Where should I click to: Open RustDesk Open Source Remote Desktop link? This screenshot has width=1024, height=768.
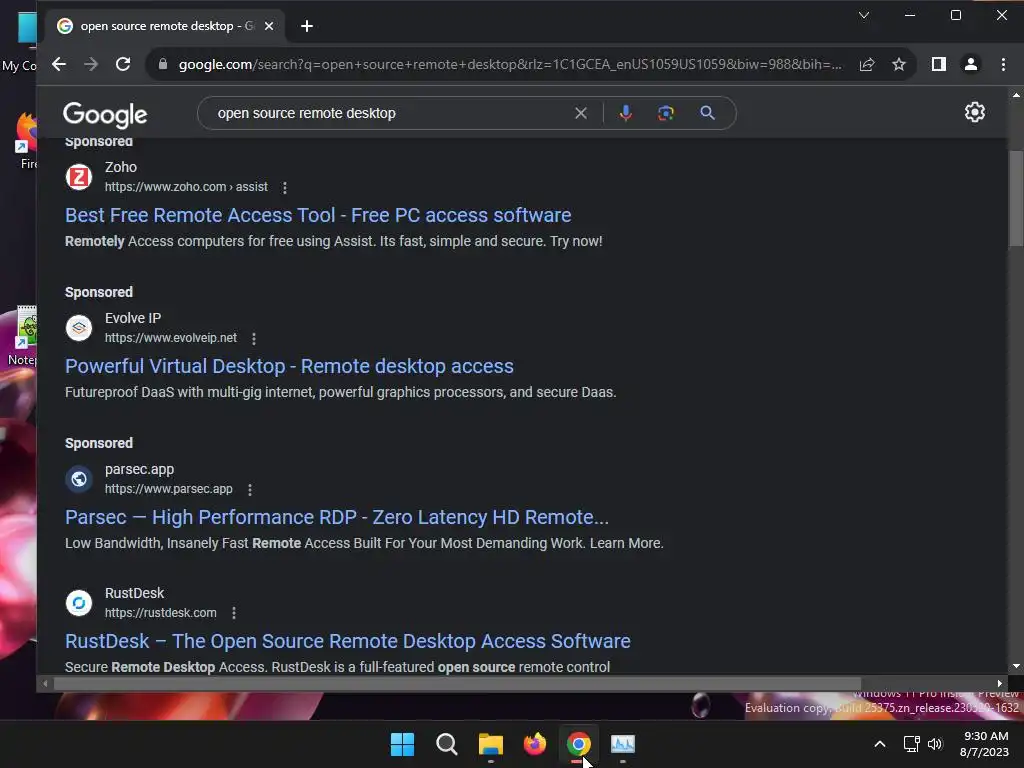click(347, 641)
